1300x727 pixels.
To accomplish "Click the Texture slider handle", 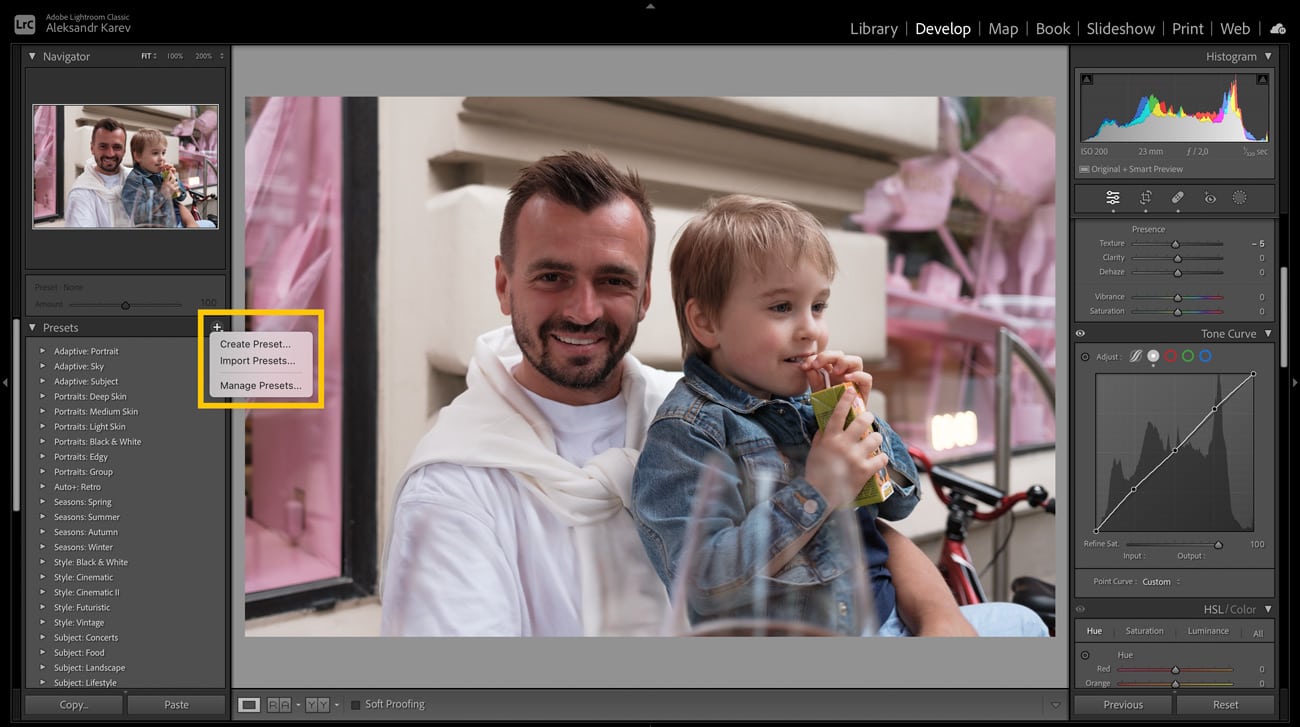I will tap(1175, 244).
